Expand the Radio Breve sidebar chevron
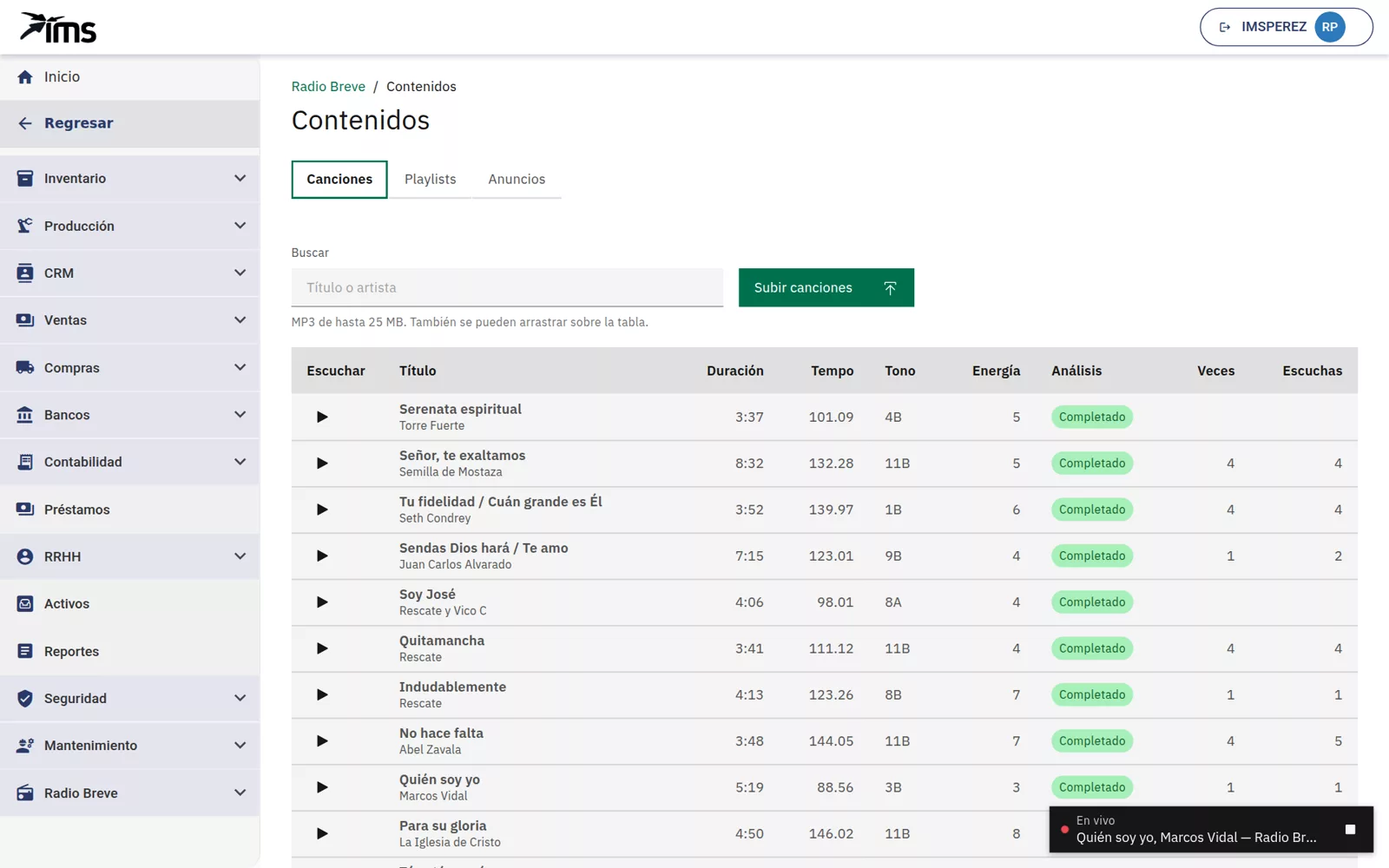Image resolution: width=1389 pixels, height=868 pixels. tap(240, 792)
